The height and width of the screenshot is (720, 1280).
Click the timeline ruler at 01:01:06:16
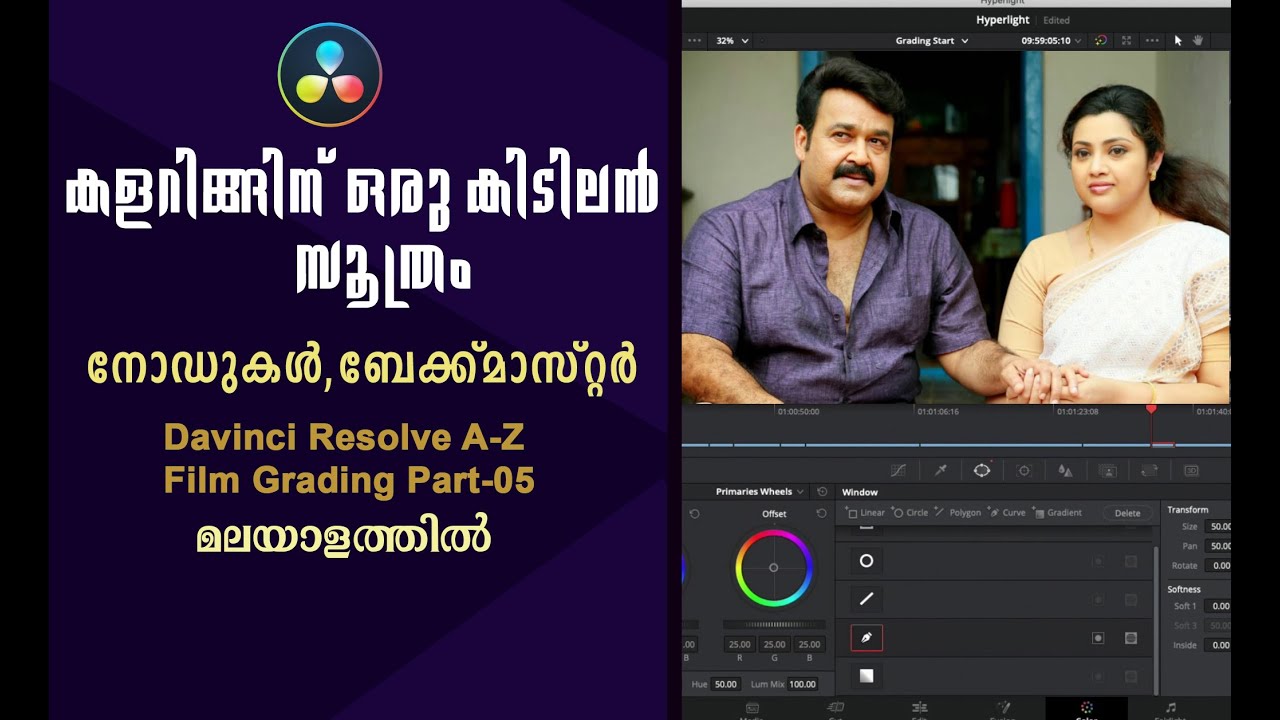point(938,411)
